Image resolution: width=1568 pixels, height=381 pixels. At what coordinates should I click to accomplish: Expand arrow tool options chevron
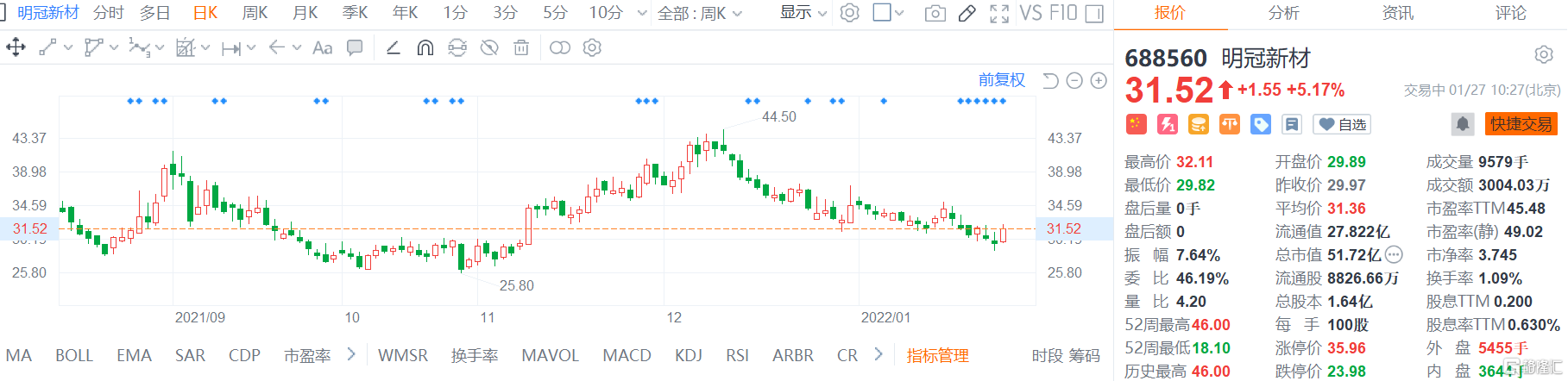[x=297, y=47]
